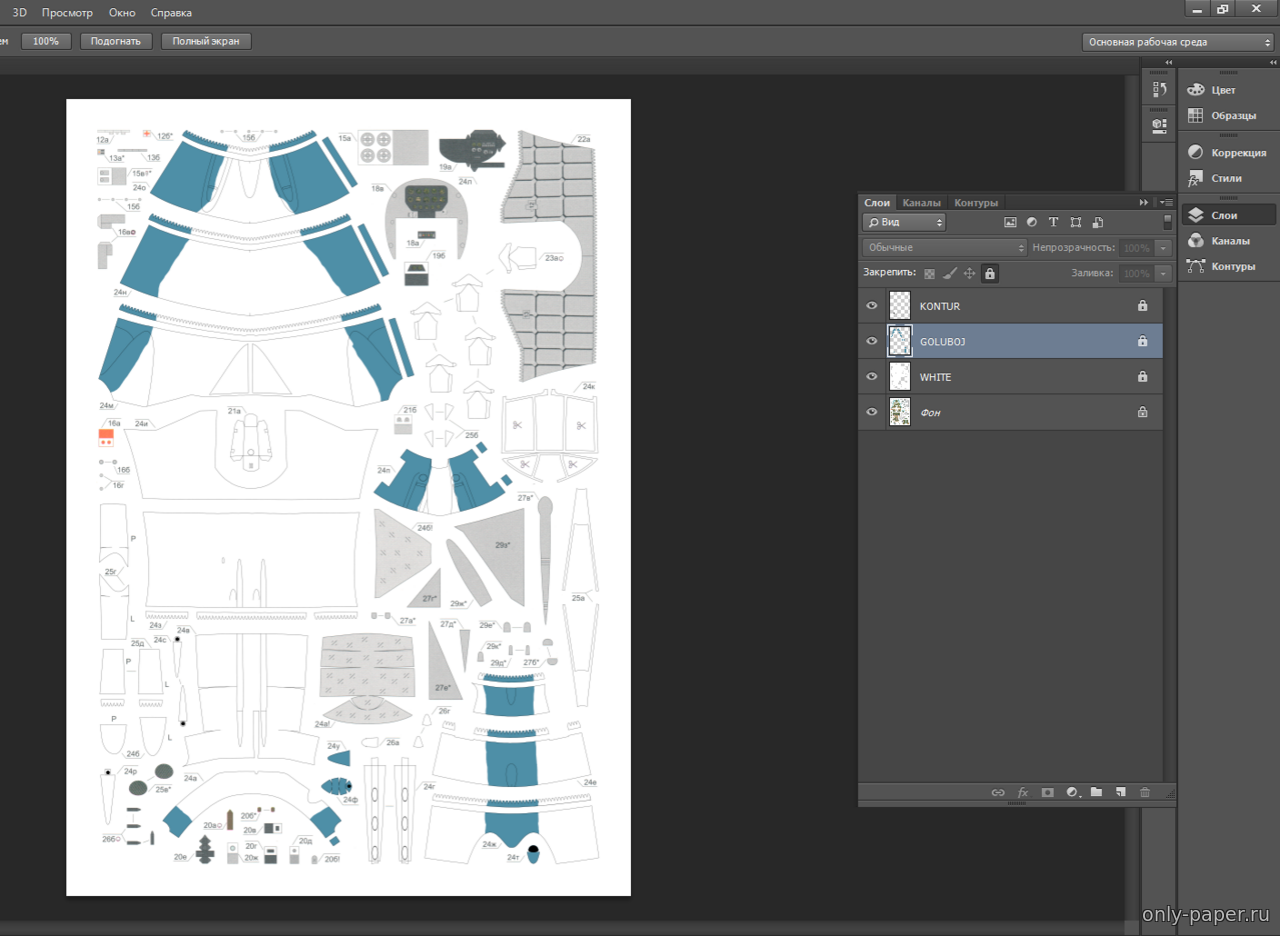Toggle the lock all button
Screen dimensions: 1280x936
989,273
